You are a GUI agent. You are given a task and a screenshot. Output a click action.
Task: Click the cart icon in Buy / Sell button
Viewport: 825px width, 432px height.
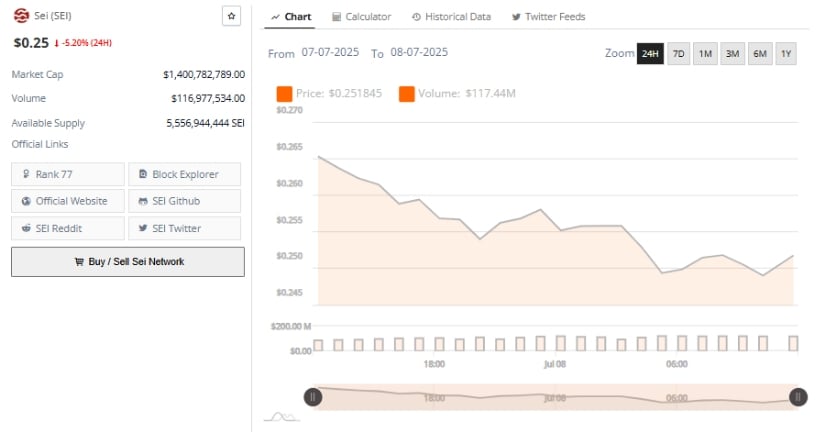79,262
